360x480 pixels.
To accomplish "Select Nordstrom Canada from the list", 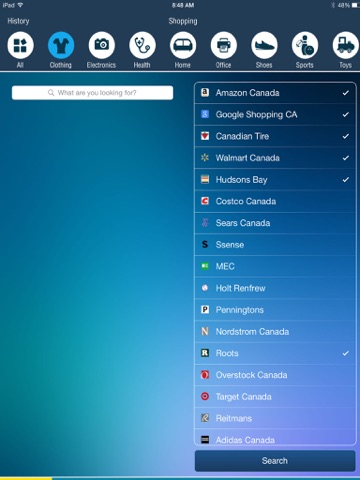I will (275, 331).
